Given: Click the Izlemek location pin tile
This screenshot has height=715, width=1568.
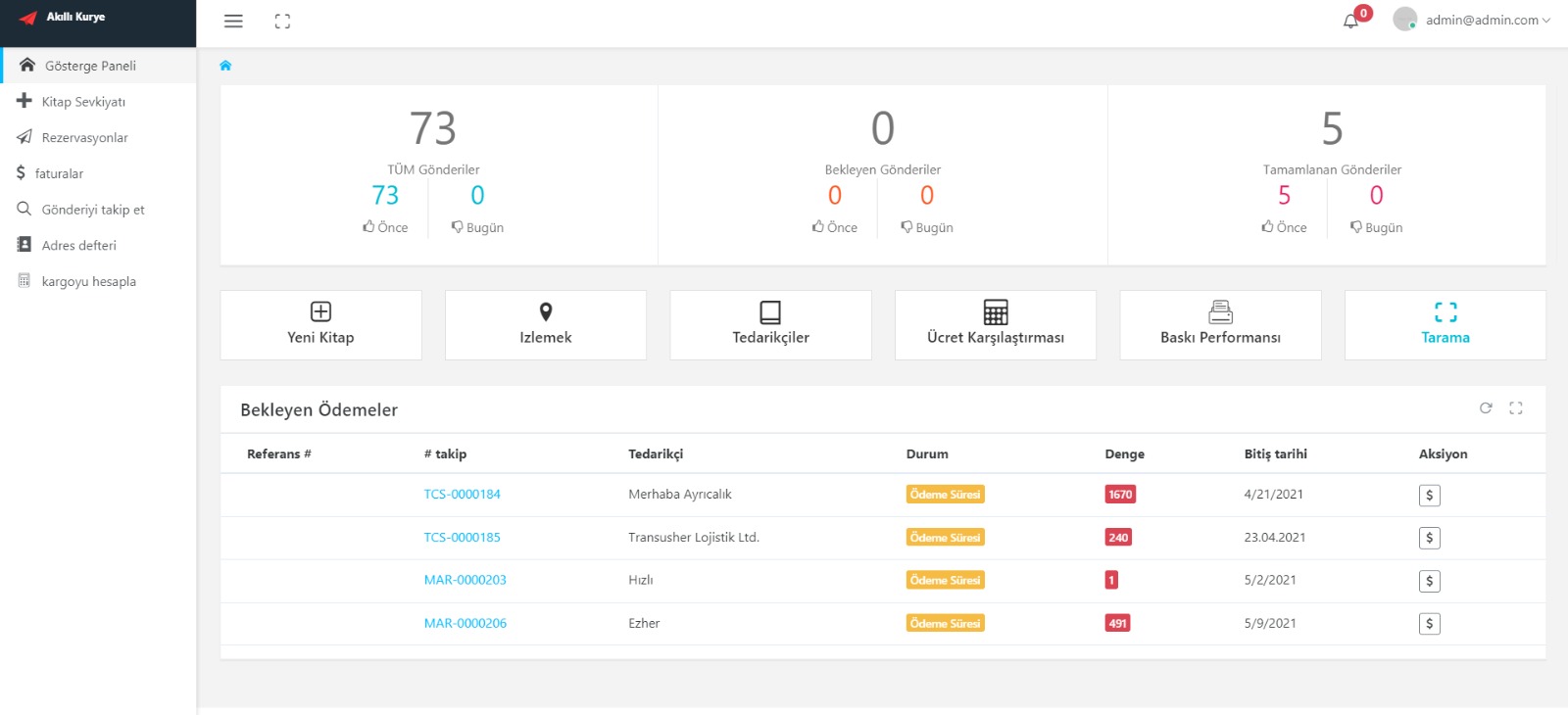Looking at the screenshot, I should pos(546,325).
